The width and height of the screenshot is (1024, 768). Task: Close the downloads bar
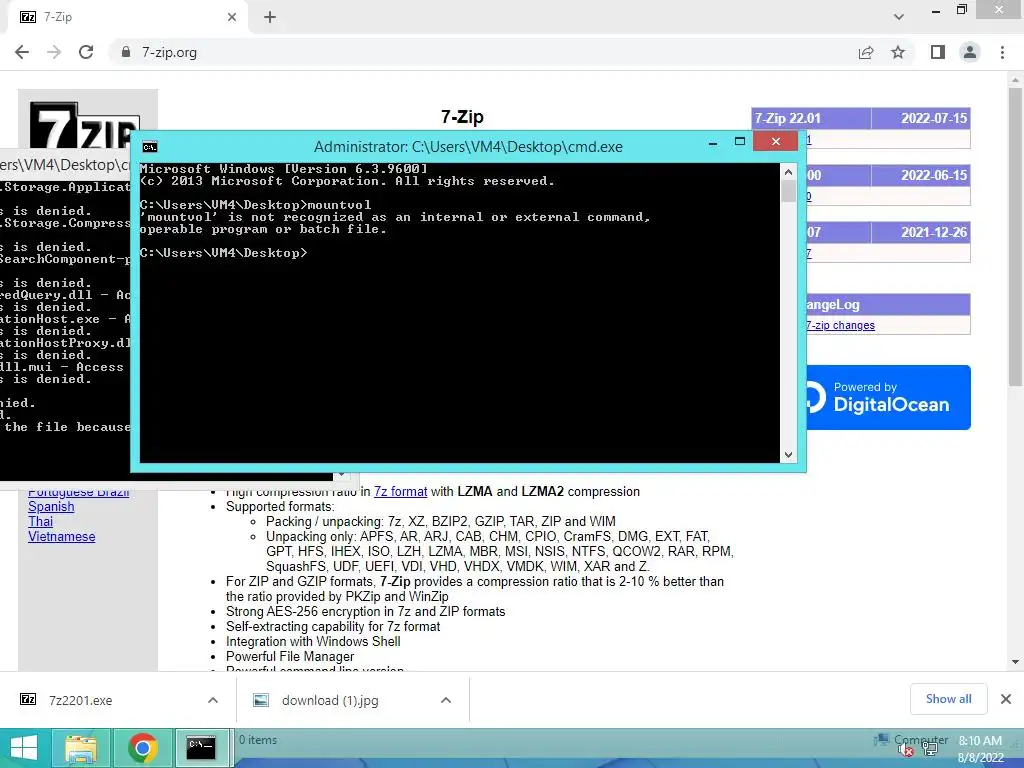[1006, 699]
